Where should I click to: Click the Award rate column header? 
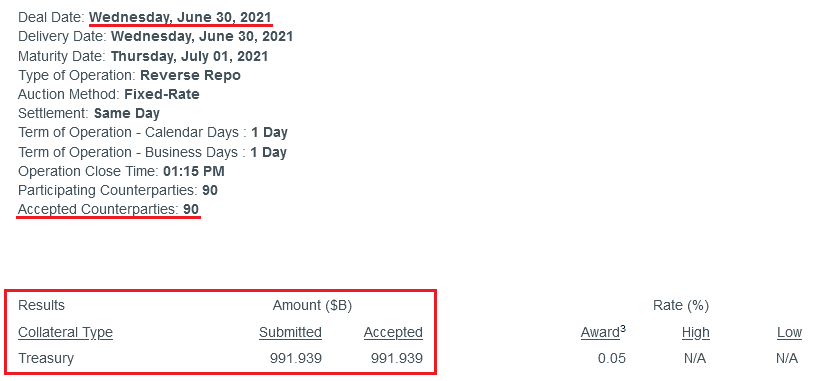tap(600, 332)
